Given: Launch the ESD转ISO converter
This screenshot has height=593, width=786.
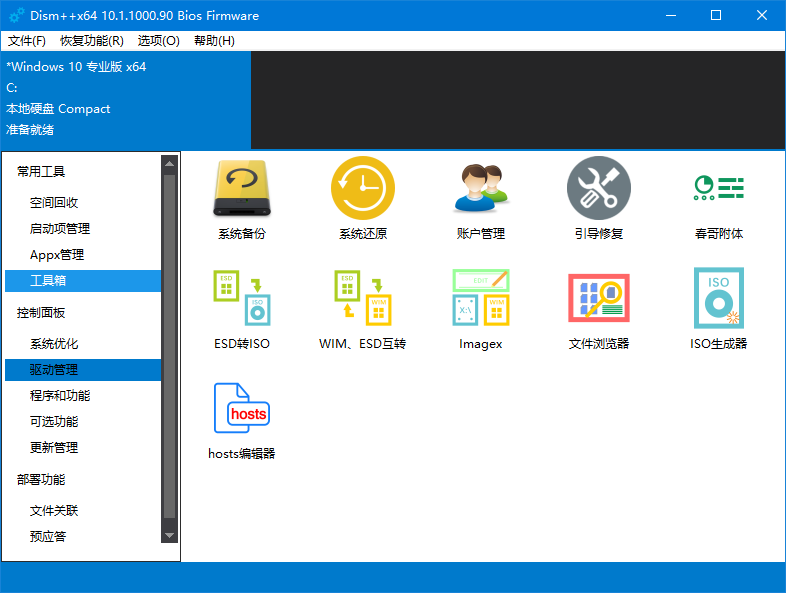Looking at the screenshot, I should pyautogui.click(x=242, y=299).
